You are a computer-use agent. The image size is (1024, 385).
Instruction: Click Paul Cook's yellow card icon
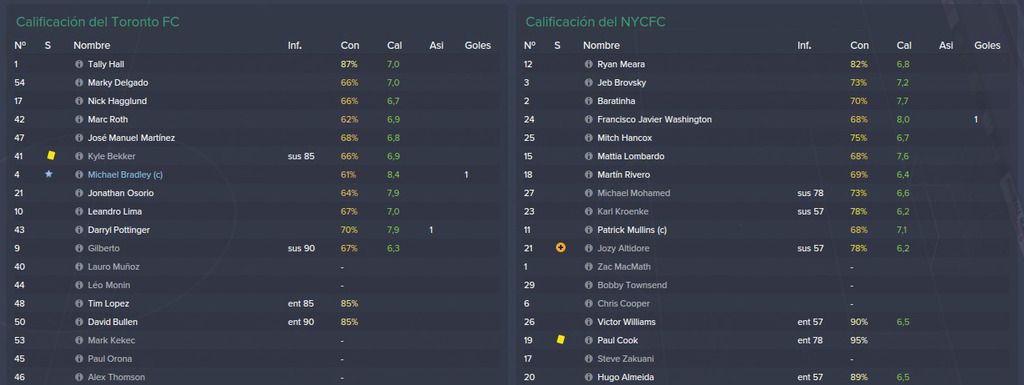pyautogui.click(x=560, y=339)
